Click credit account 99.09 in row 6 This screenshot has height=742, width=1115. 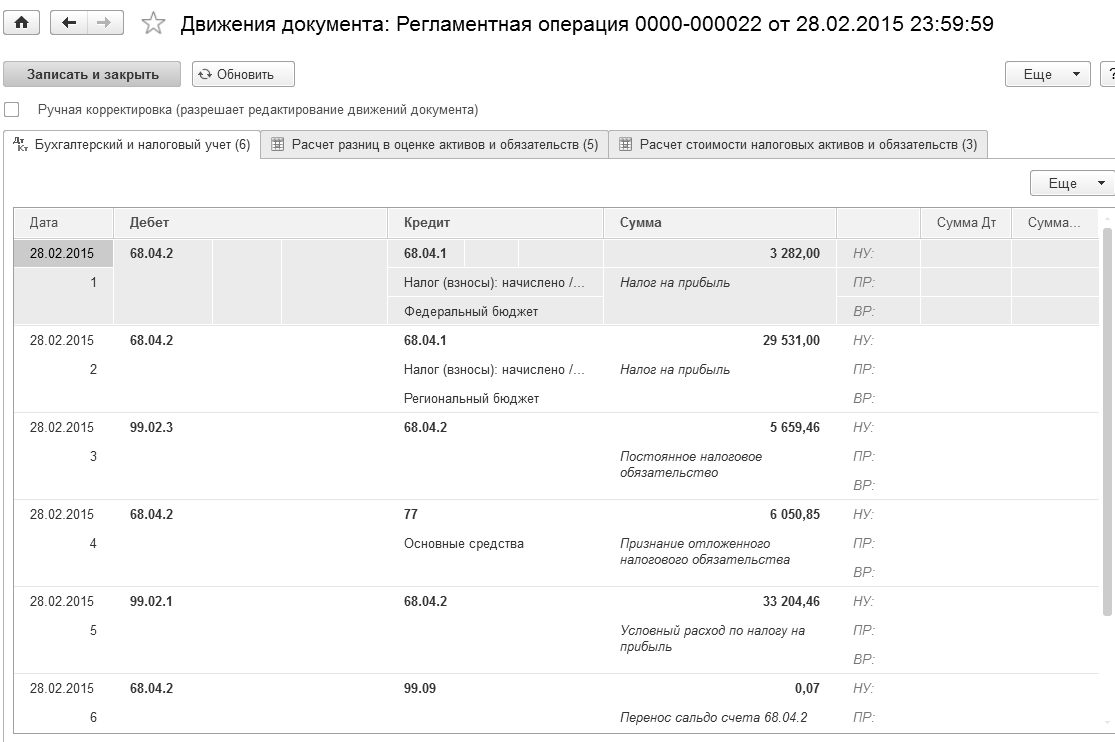click(x=420, y=688)
